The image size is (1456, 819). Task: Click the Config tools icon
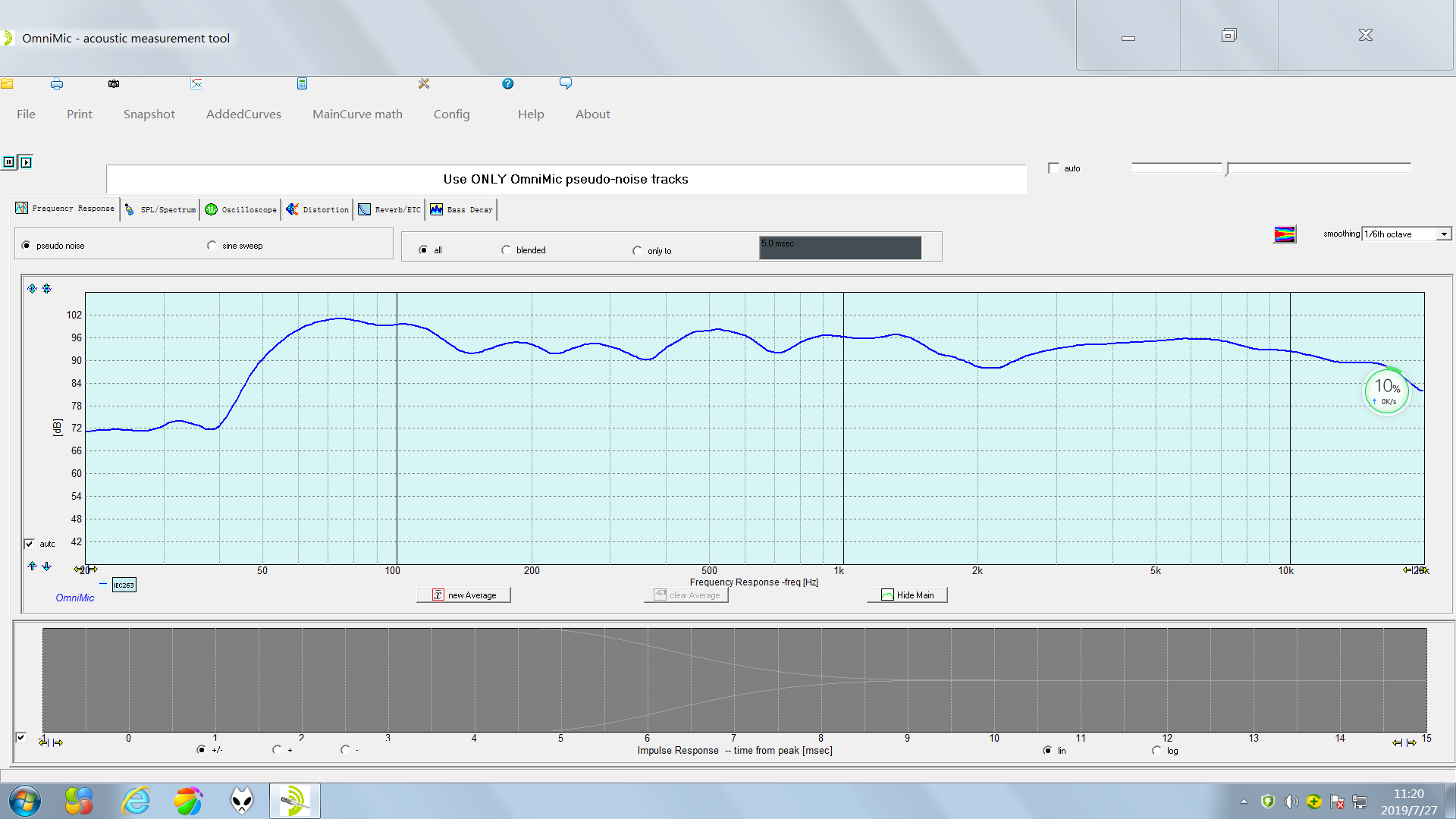(424, 83)
